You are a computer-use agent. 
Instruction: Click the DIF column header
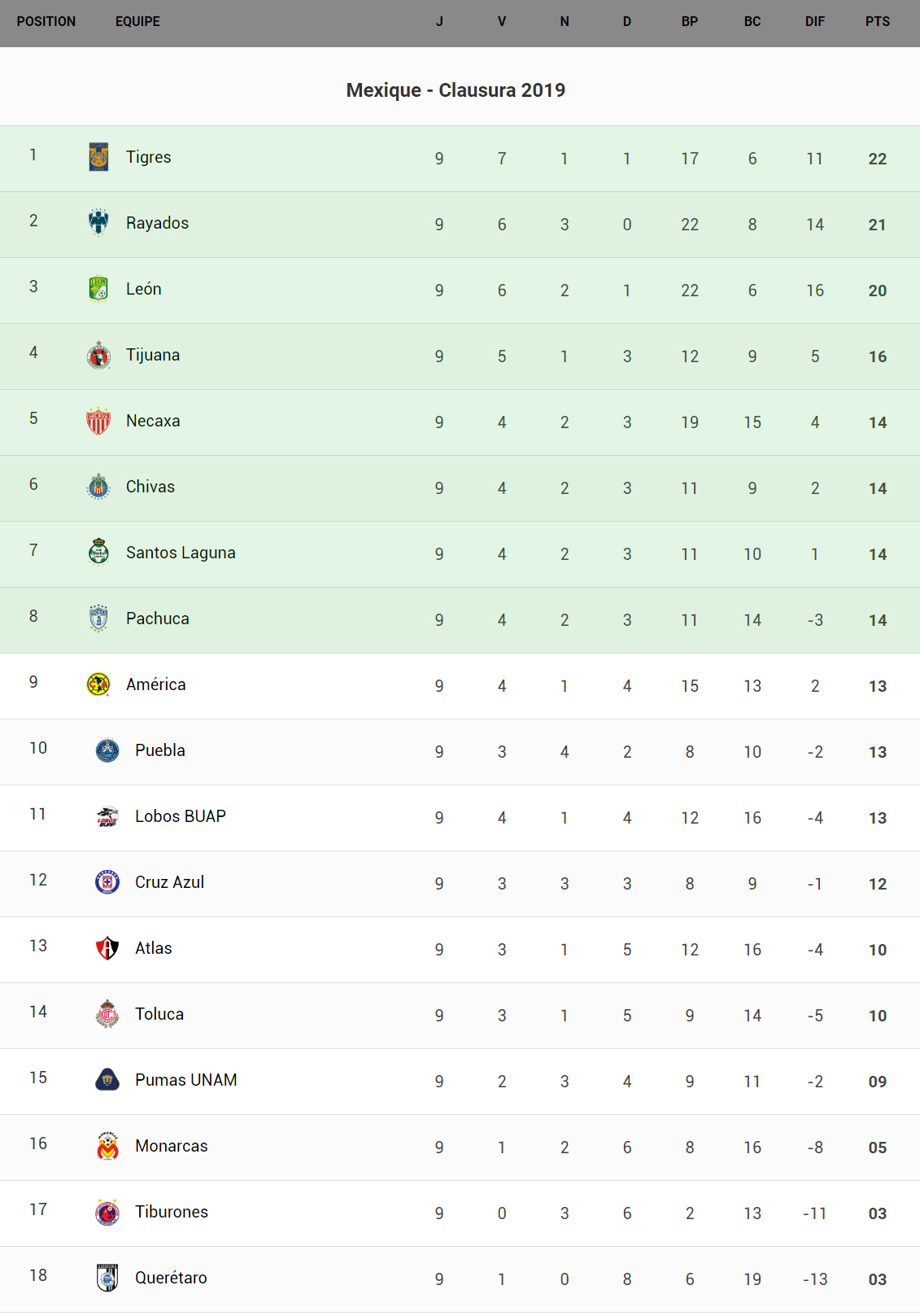[x=814, y=22]
